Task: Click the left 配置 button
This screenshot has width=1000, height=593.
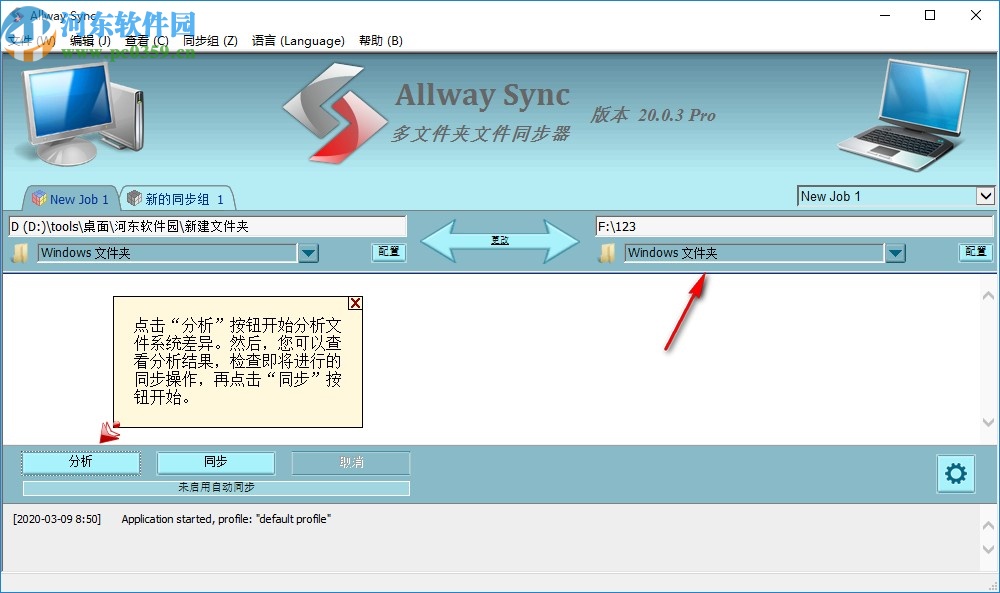Action: (x=388, y=252)
